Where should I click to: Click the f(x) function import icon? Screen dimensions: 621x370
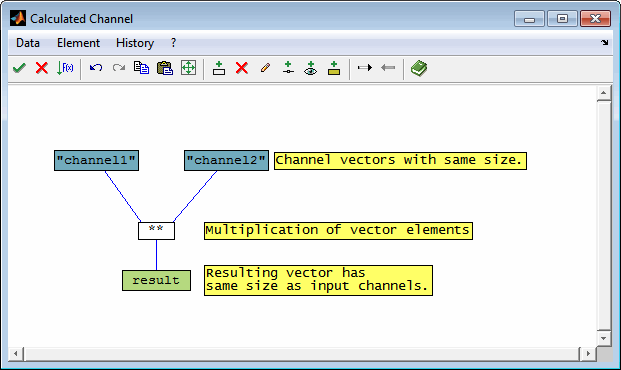tap(65, 68)
